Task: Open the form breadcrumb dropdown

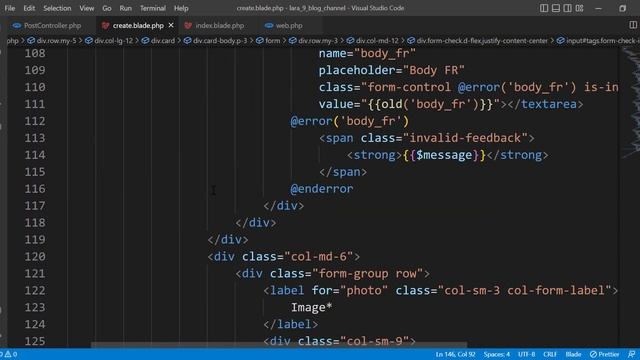Action: coord(268,41)
